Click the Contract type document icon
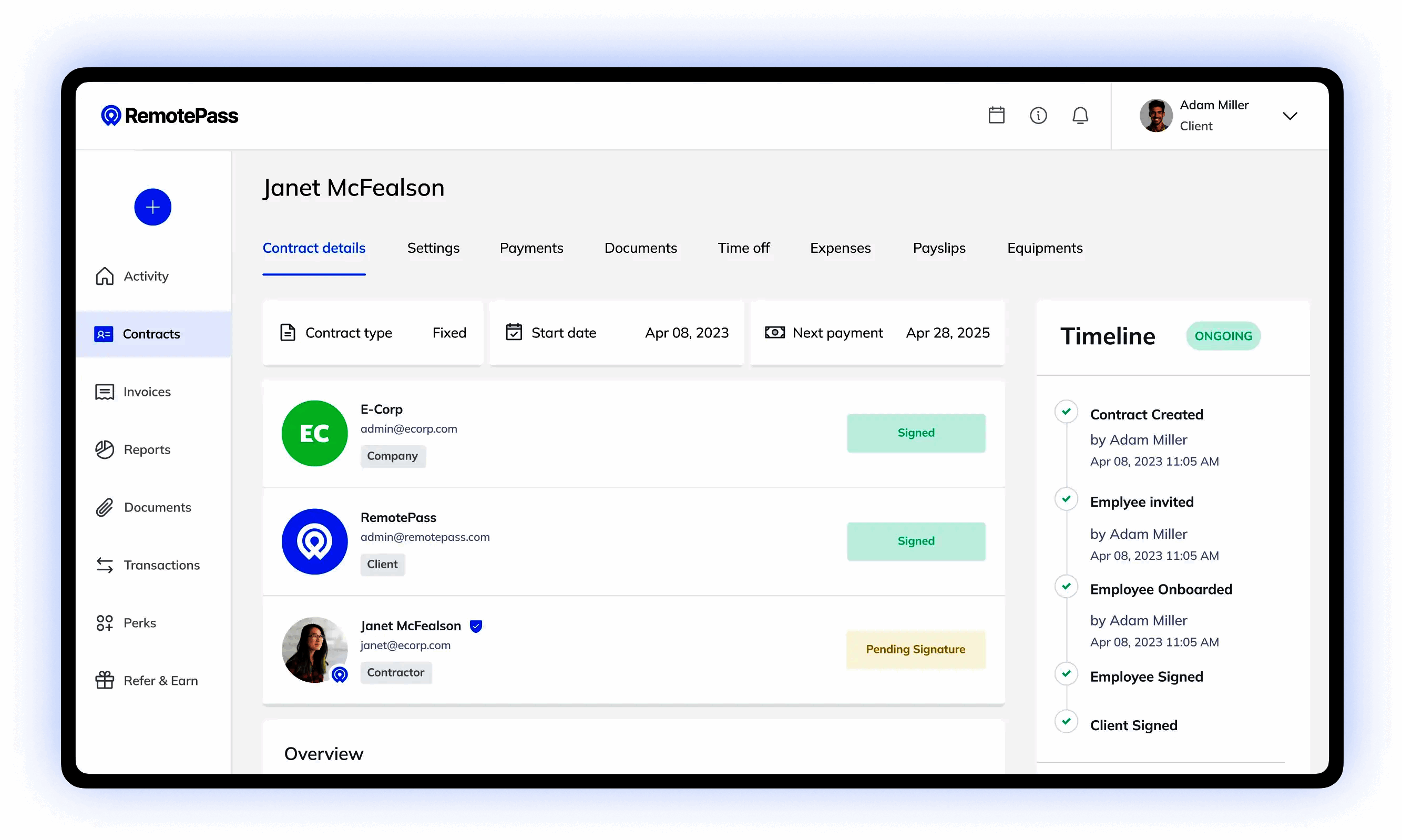The image size is (1402, 840). (x=288, y=333)
